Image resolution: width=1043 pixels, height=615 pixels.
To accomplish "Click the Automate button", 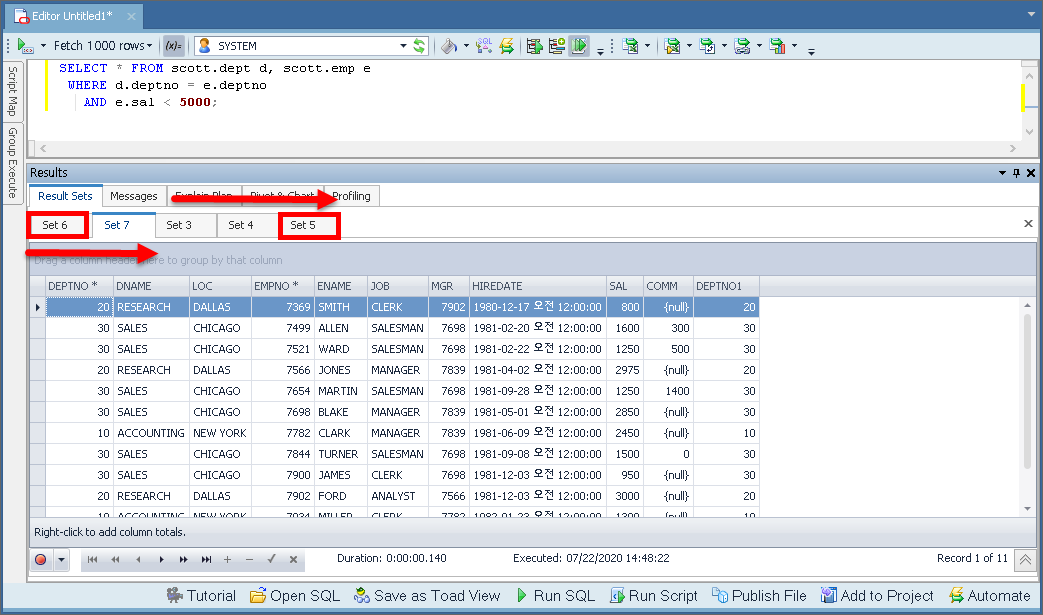I will pos(990,596).
